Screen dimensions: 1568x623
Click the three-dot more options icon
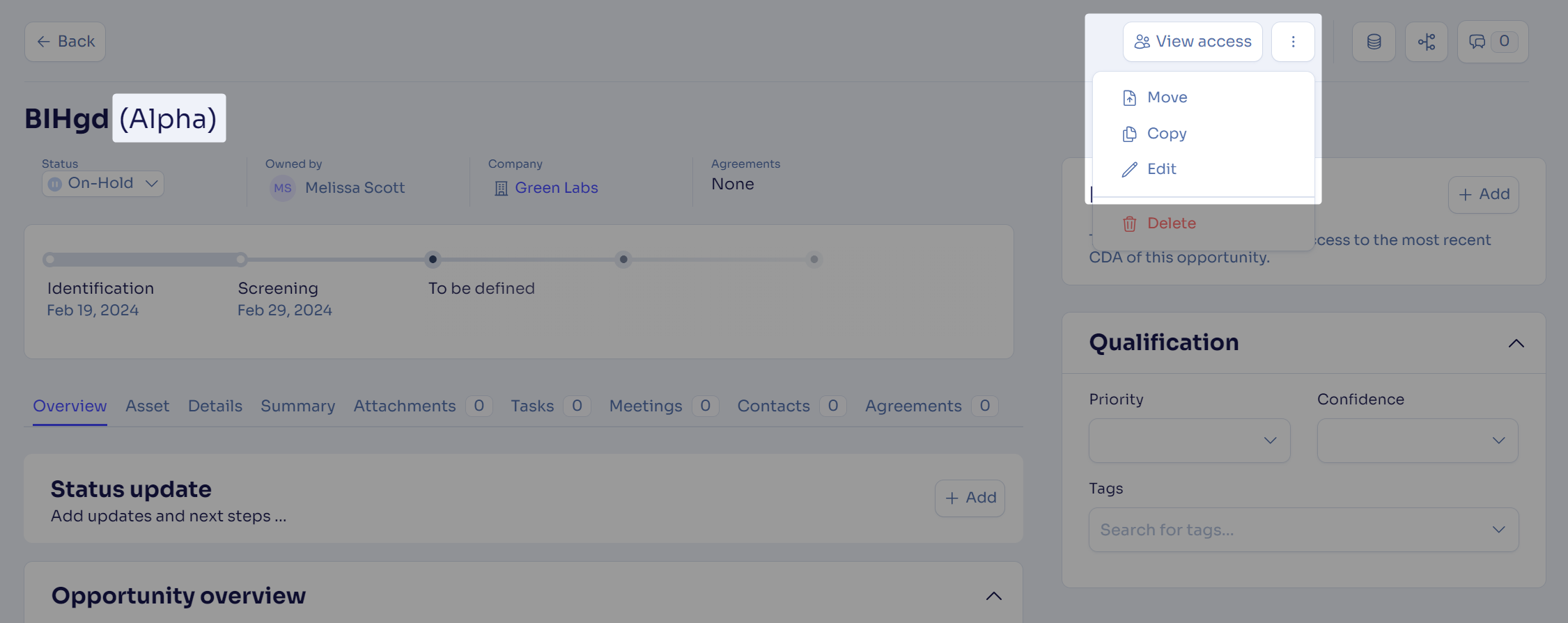[1293, 42]
